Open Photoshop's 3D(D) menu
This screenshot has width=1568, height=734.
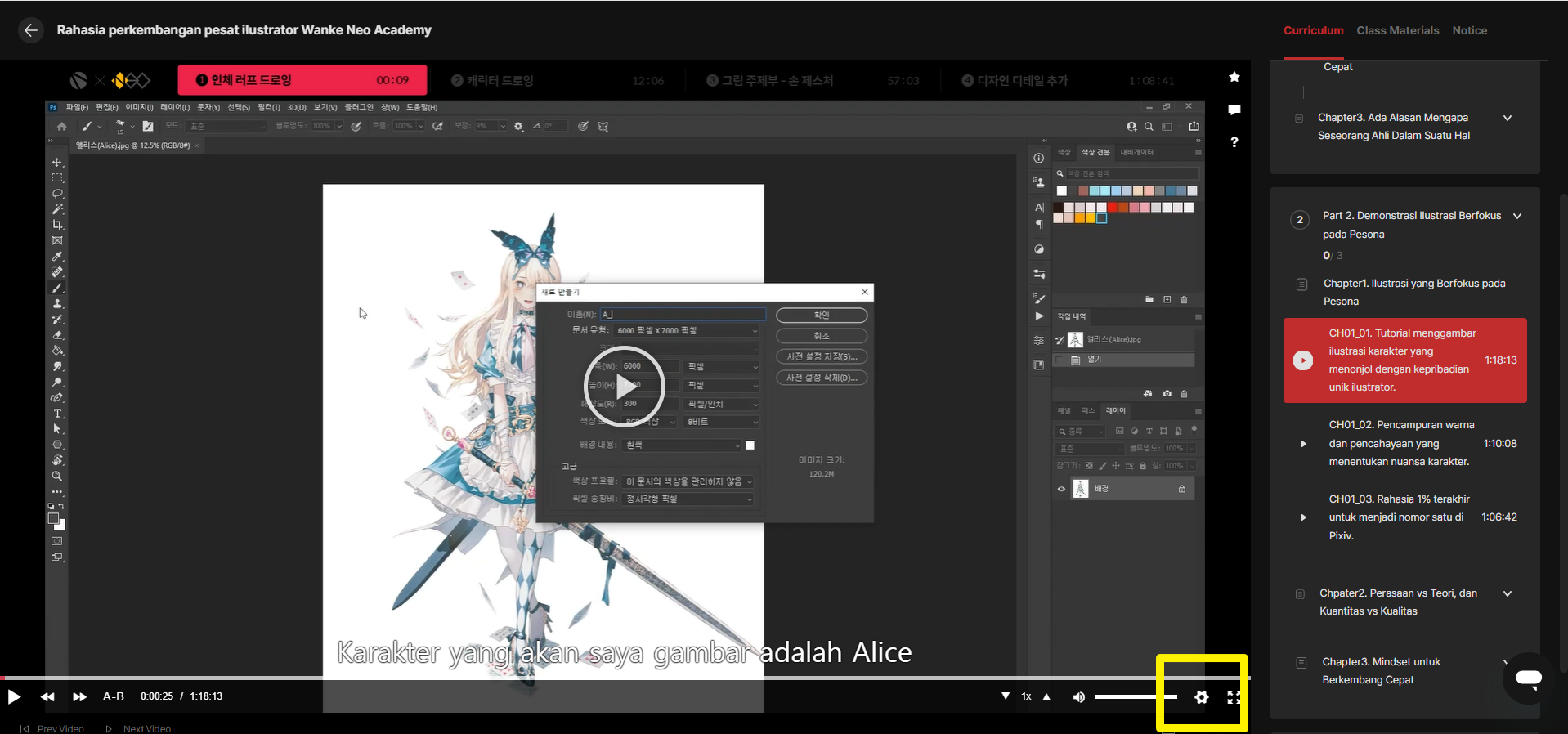tap(297, 107)
